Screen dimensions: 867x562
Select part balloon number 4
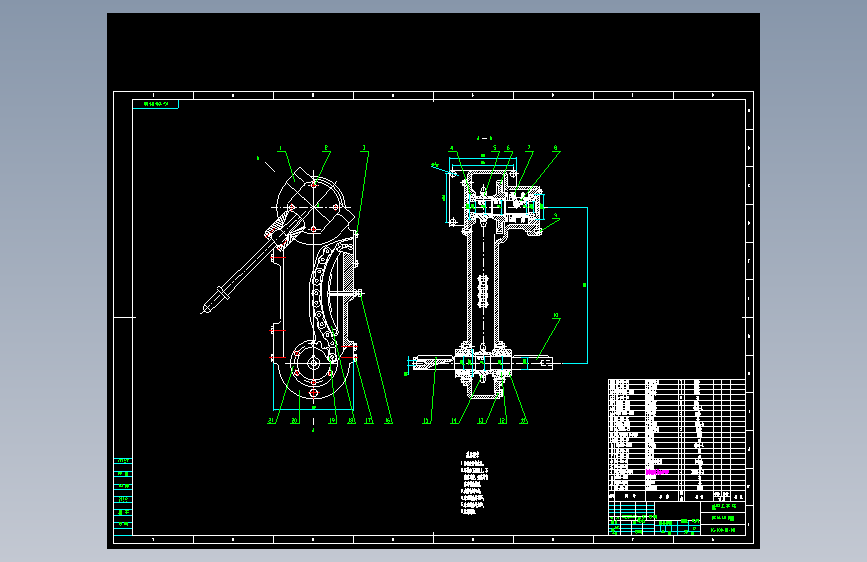(x=452, y=148)
